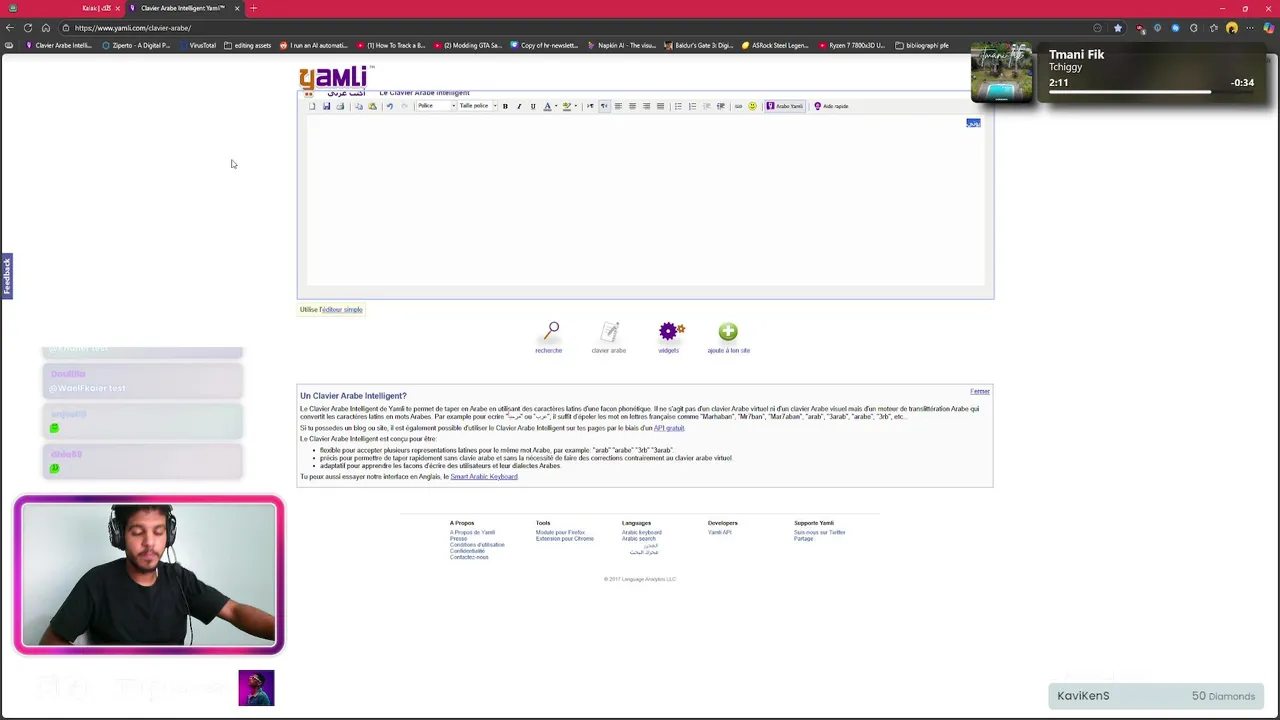This screenshot has height=720, width=1280.
Task: Click 'Yamli API' footer link
Action: [x=720, y=533]
